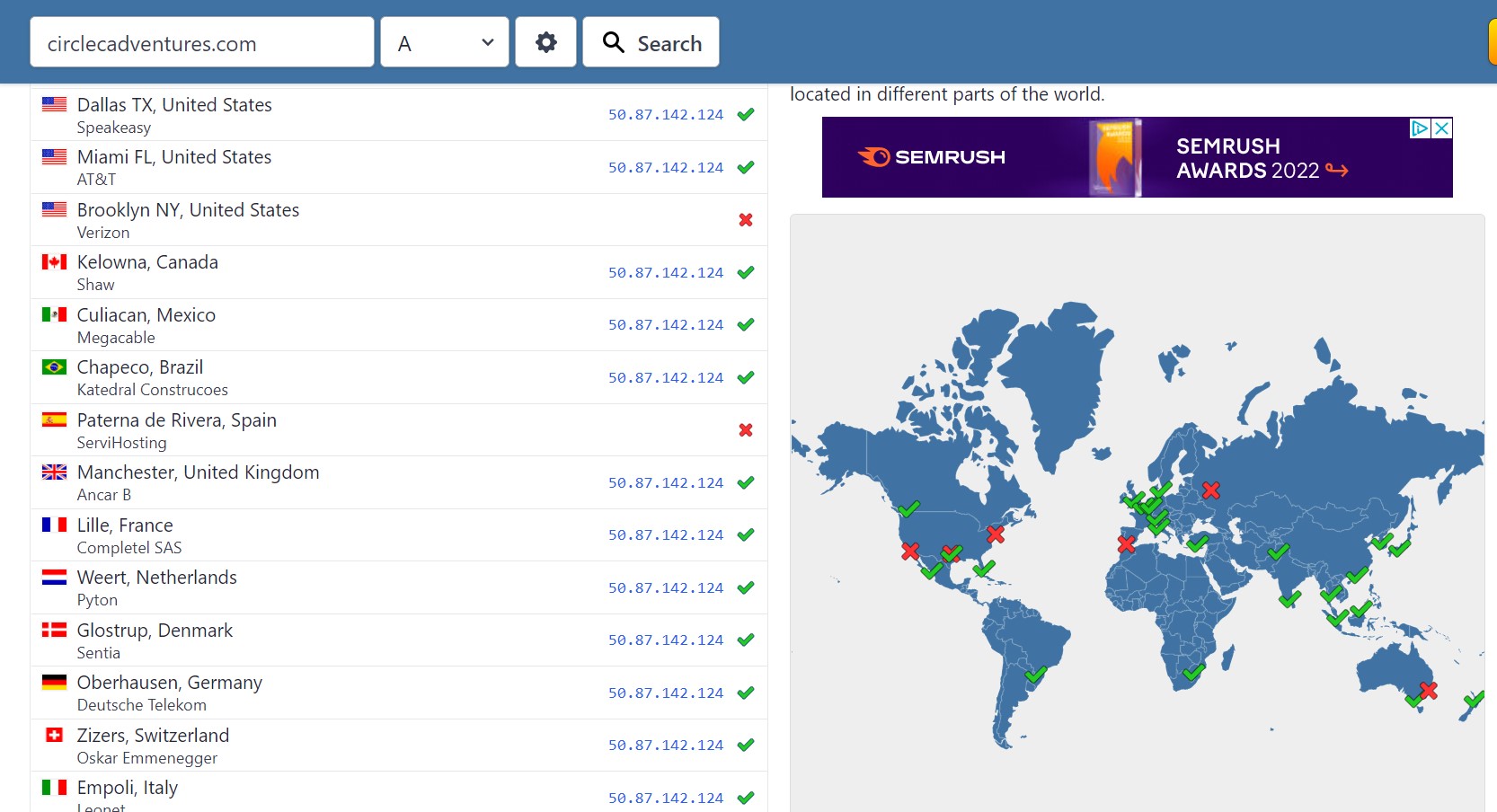The width and height of the screenshot is (1497, 812).
Task: Click the AdChoices icon on banner
Action: click(x=1420, y=128)
